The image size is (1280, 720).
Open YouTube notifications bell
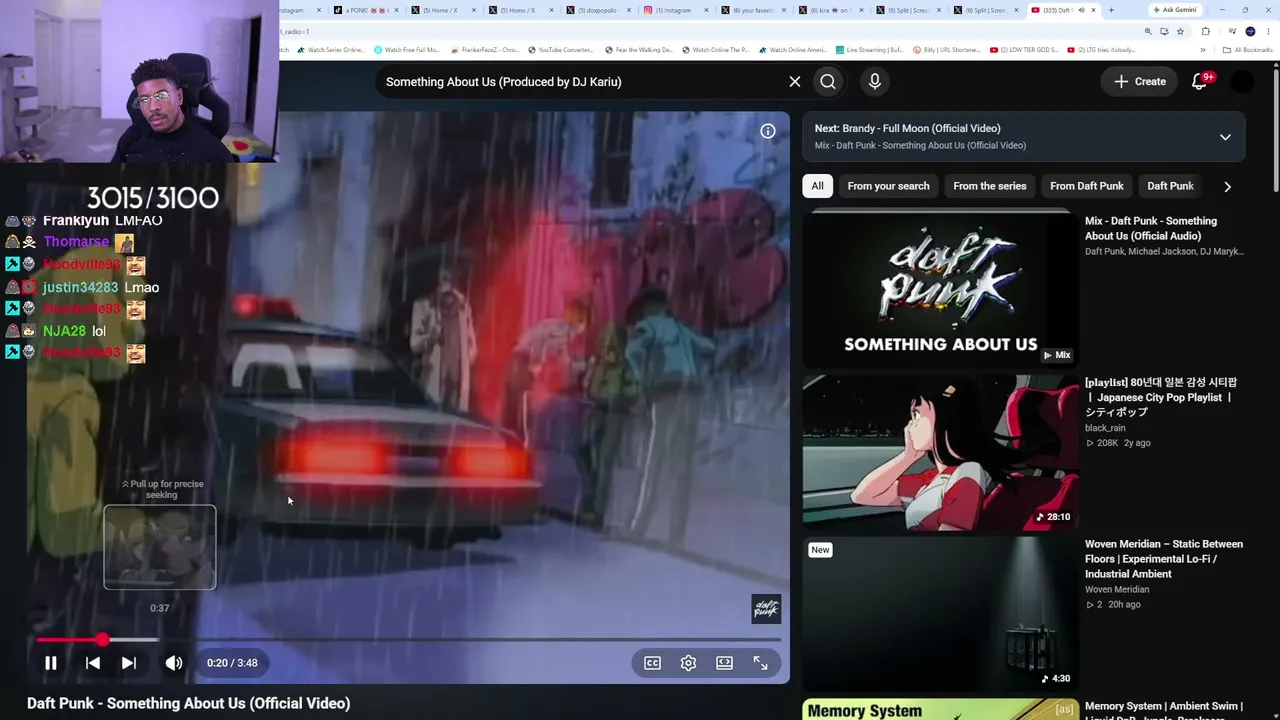click(x=1199, y=82)
